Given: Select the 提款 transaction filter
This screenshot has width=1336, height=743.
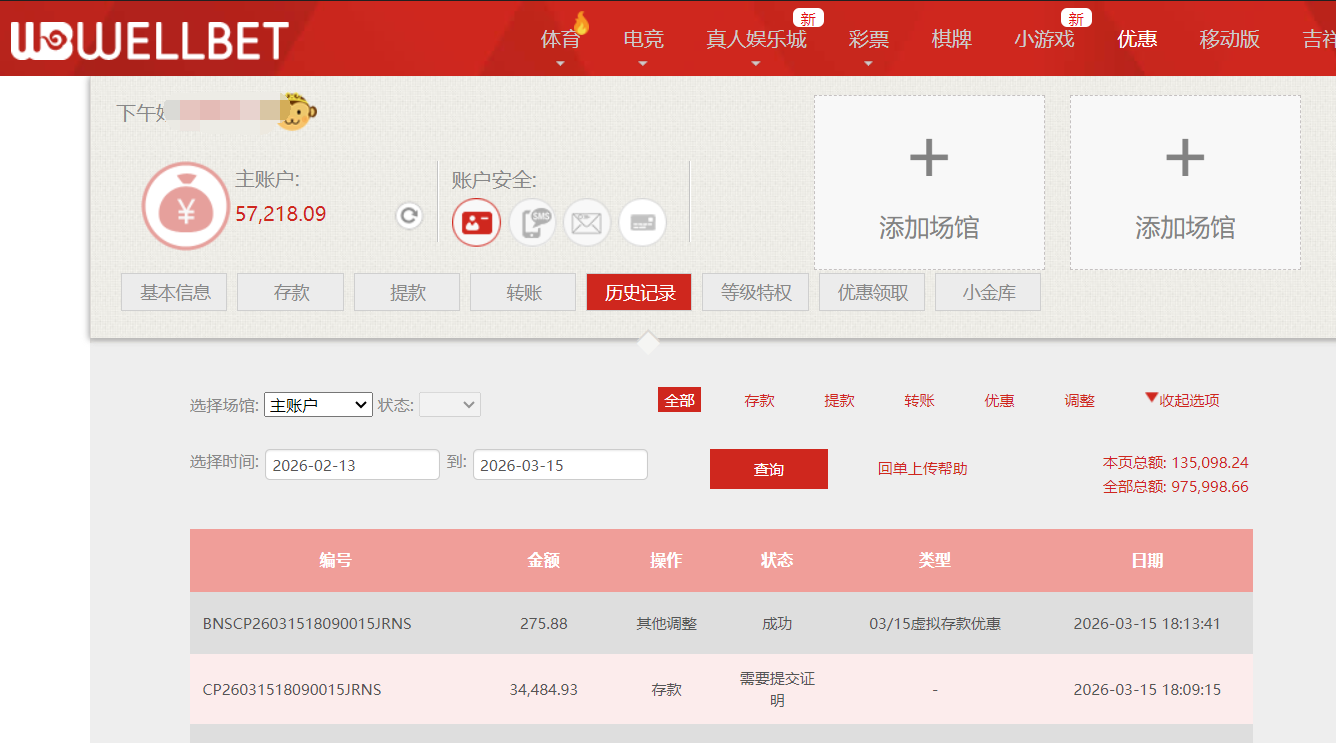Looking at the screenshot, I should click(839, 400).
